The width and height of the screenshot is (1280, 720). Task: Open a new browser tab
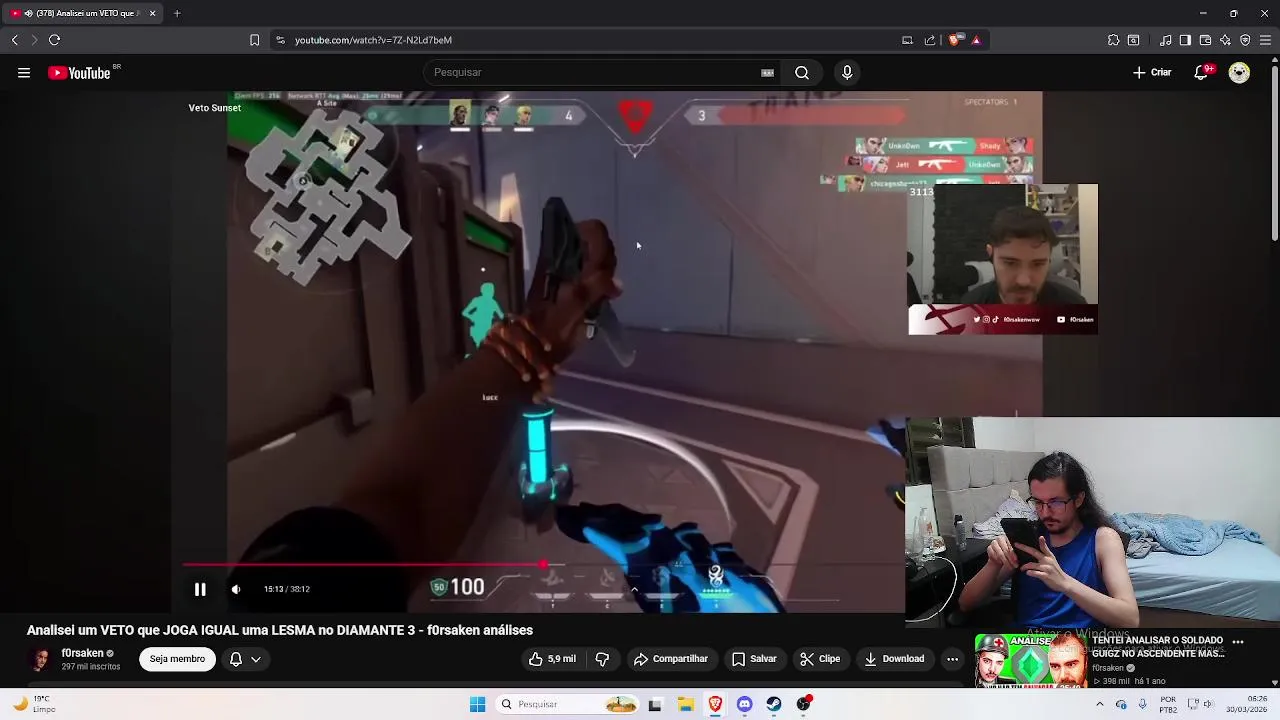tap(177, 13)
